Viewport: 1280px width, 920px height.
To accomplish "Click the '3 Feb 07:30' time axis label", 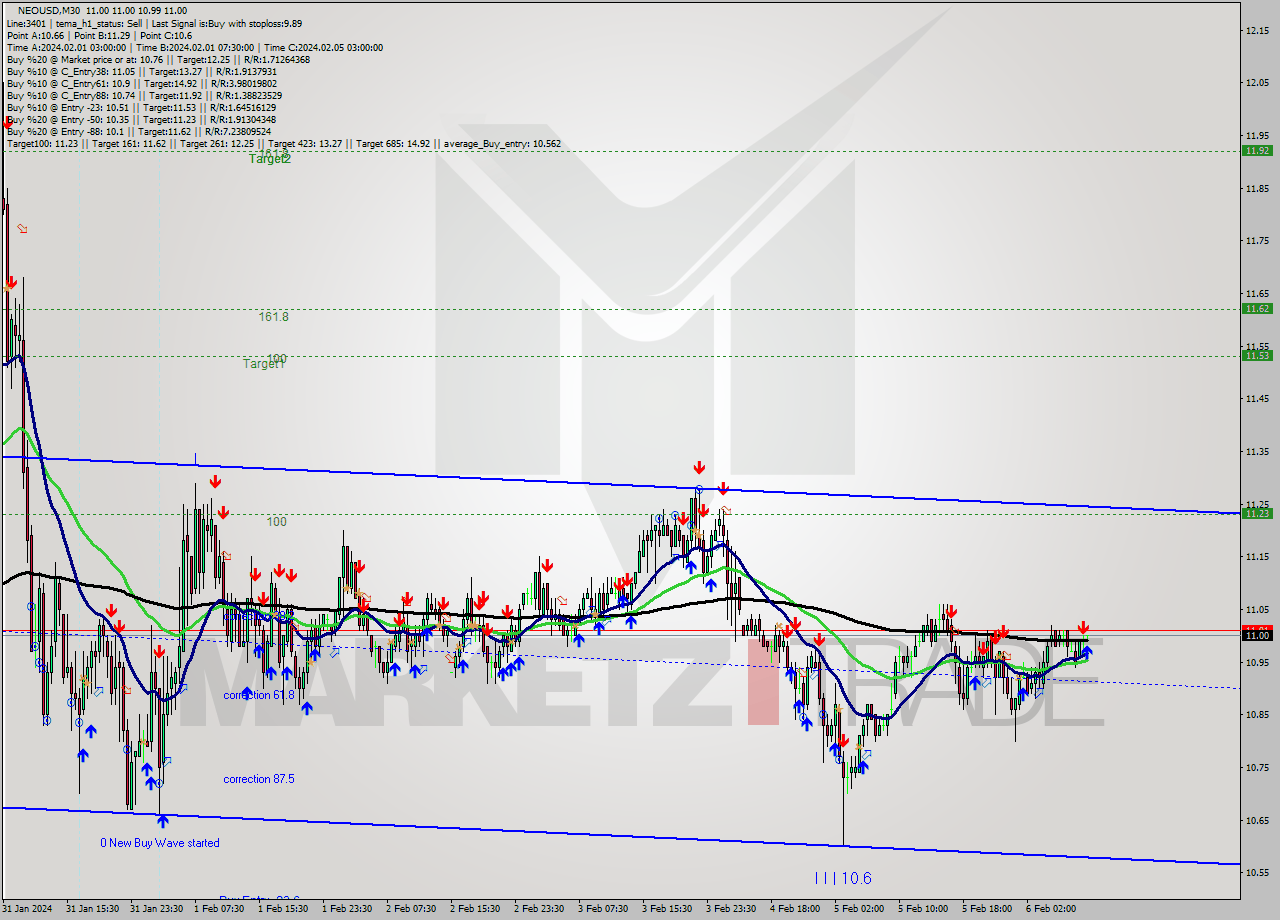I will pos(603,909).
